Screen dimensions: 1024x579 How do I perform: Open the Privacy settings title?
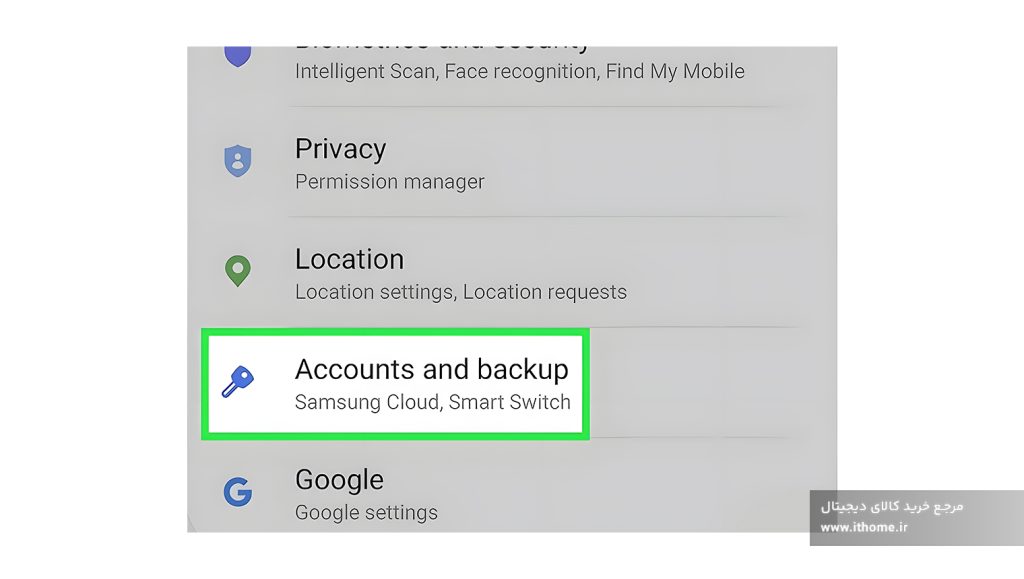pyautogui.click(x=340, y=149)
